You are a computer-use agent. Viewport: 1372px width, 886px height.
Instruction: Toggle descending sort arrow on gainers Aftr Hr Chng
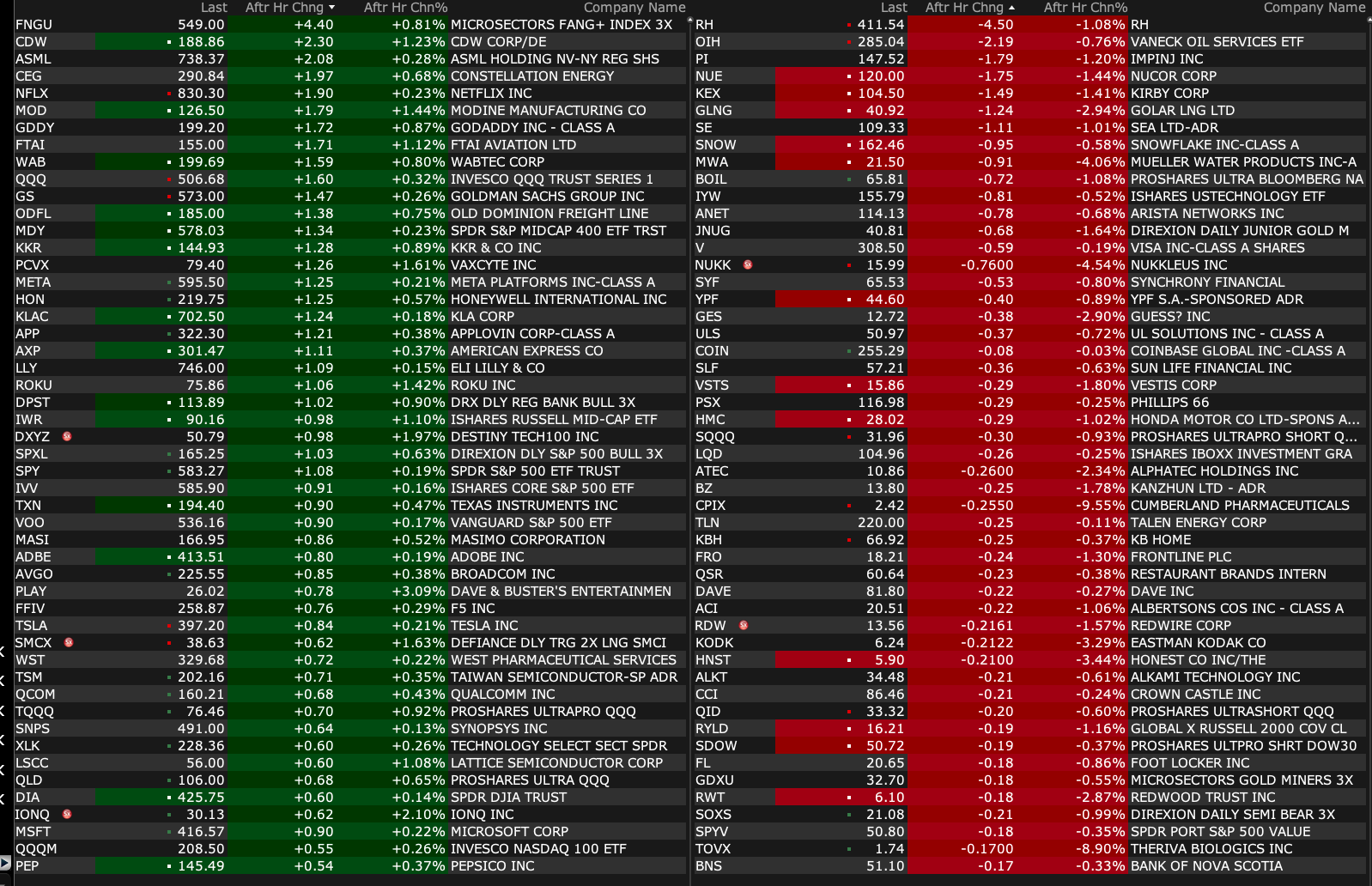(332, 8)
